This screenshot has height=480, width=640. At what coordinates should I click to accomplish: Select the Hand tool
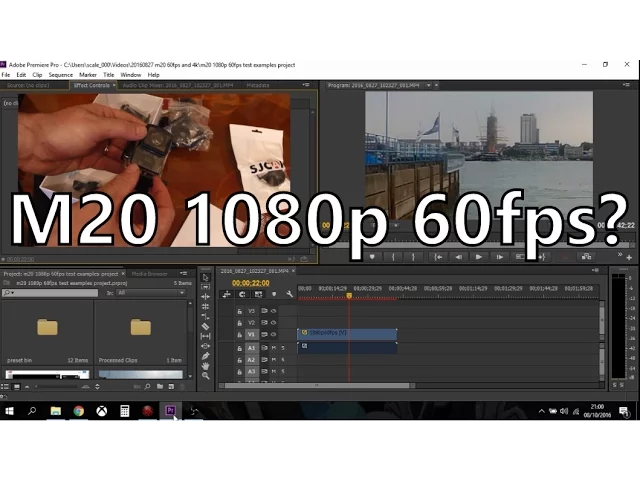coord(205,366)
